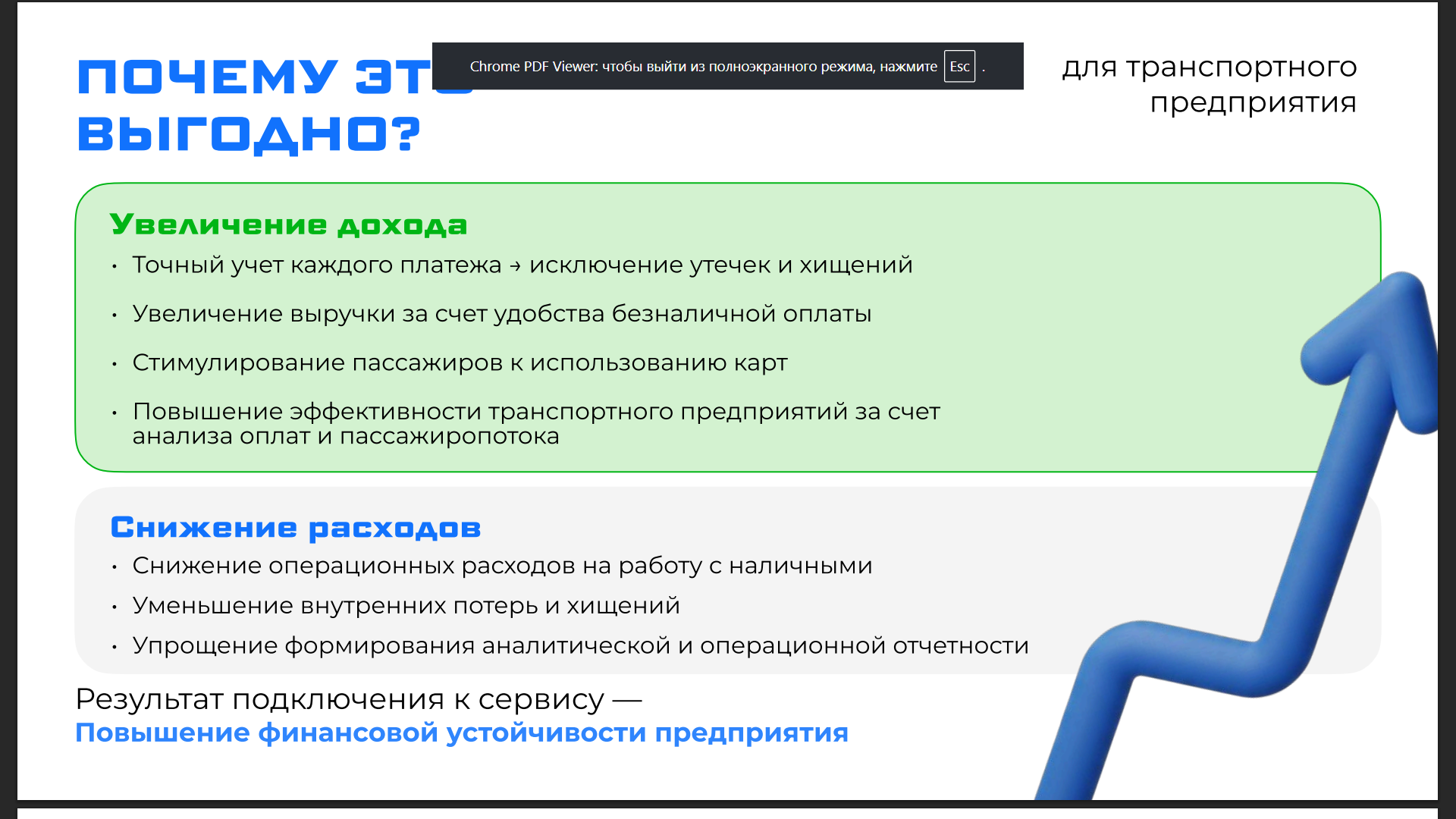Click the small arrow symbol before 'исключение утечек'
The image size is (1456, 819).
pyautogui.click(x=516, y=265)
